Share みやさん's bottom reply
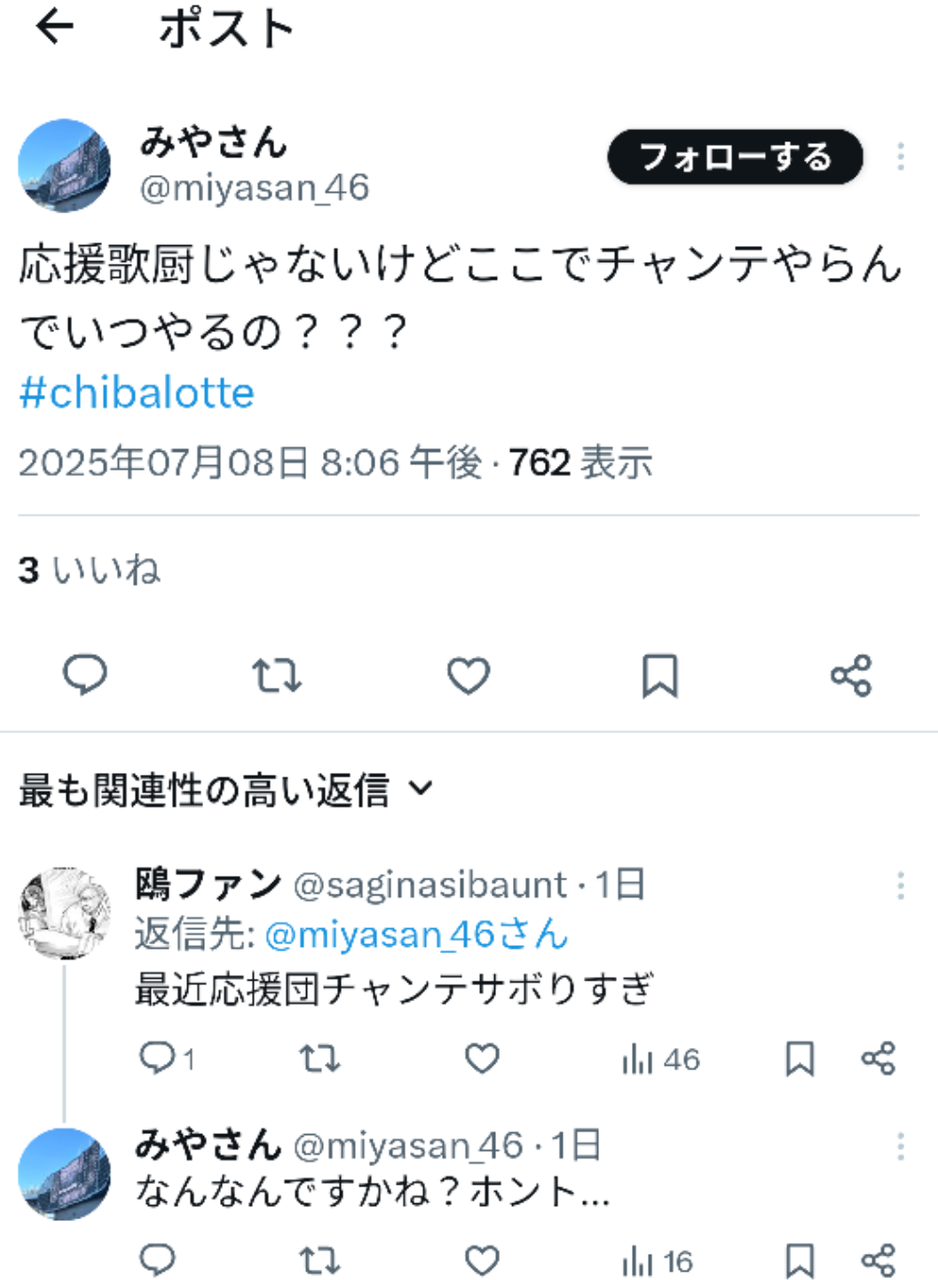The height and width of the screenshot is (1280, 938). [x=878, y=1259]
